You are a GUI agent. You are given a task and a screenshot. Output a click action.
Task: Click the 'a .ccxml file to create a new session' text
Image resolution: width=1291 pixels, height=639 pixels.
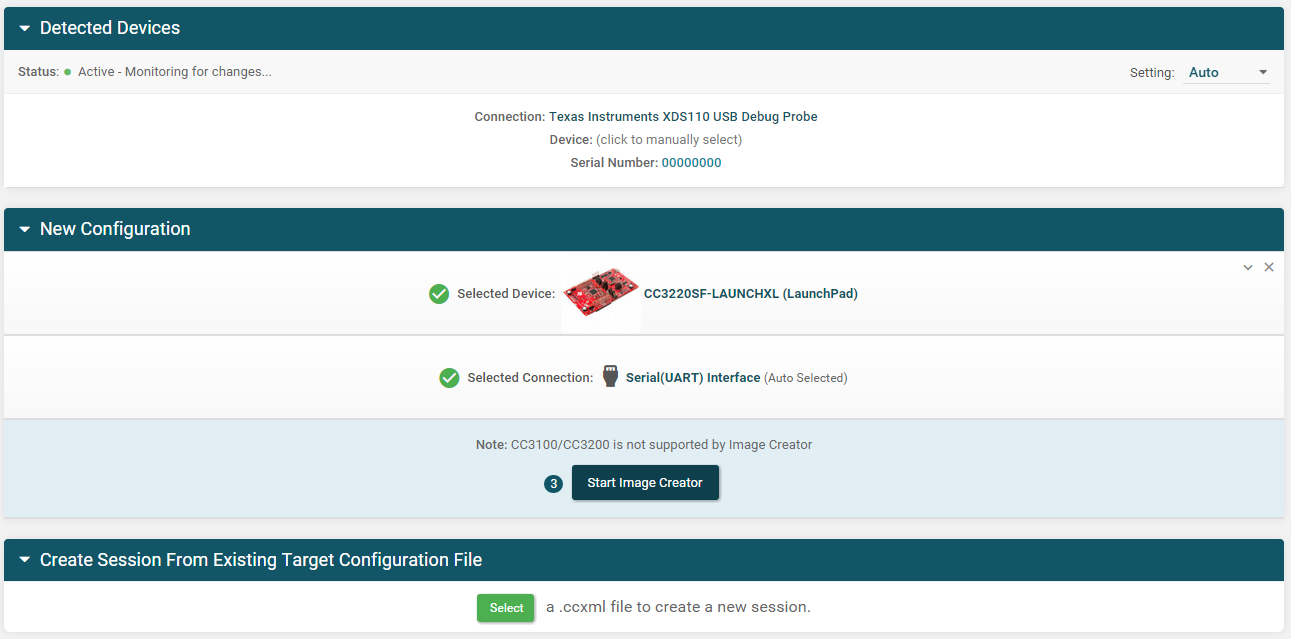point(678,607)
